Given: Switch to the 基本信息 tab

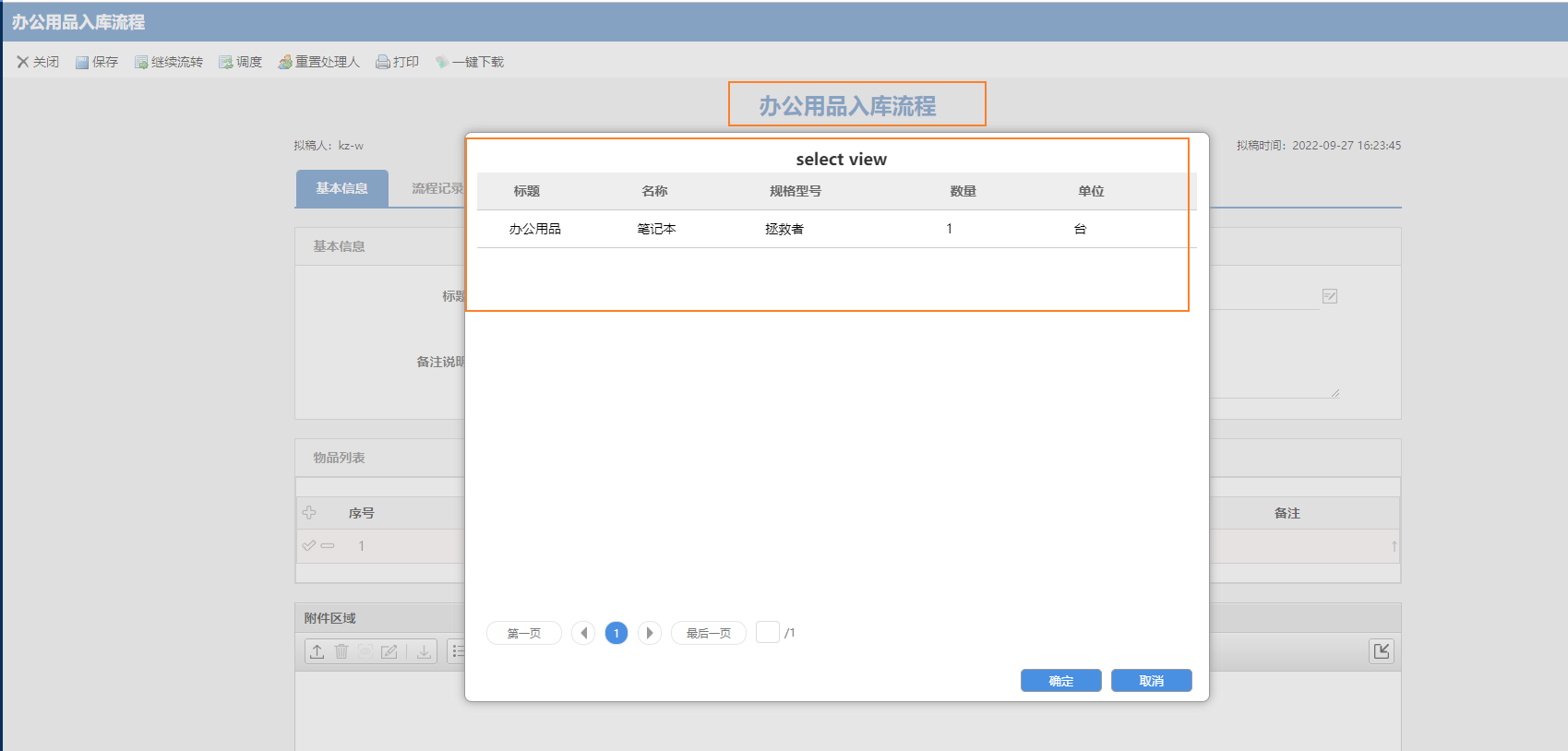Looking at the screenshot, I should (341, 188).
